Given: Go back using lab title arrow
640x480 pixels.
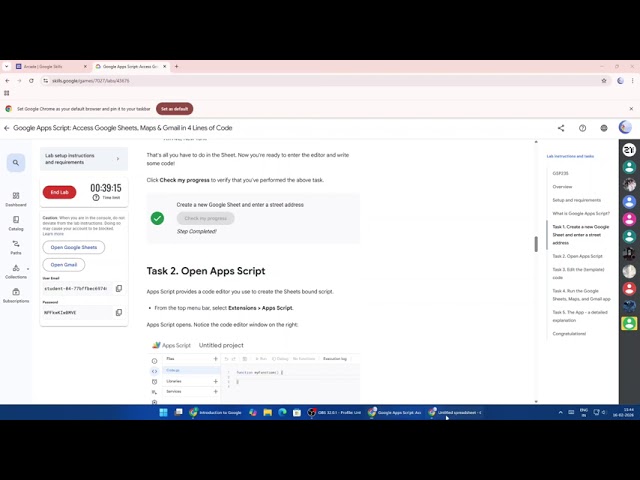Looking at the screenshot, I should click(x=7, y=128).
